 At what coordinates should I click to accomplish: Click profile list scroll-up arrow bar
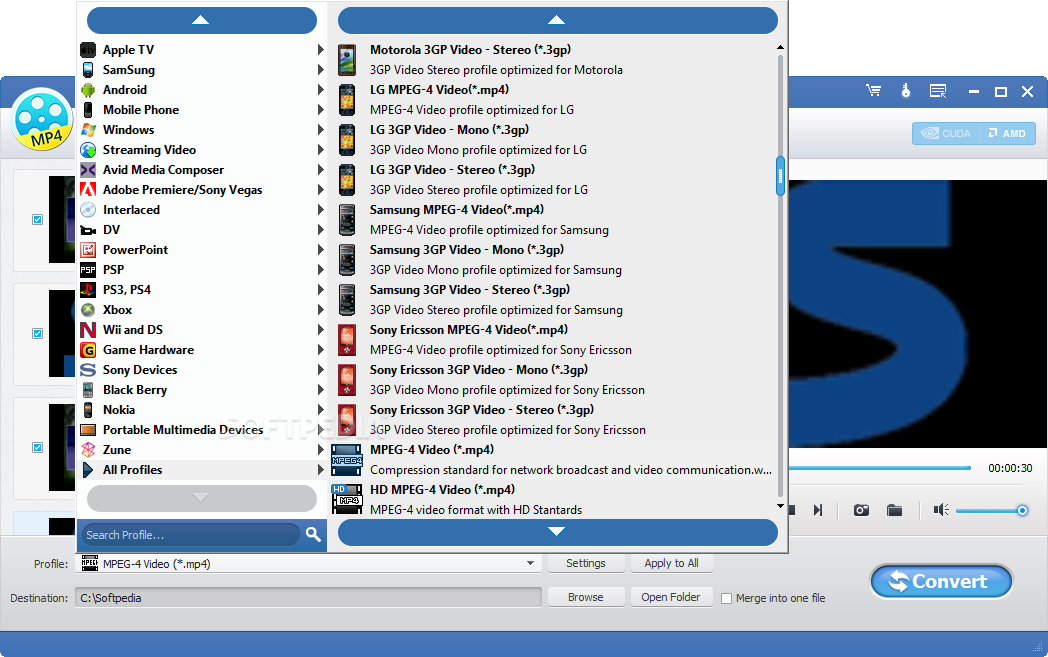tap(557, 21)
